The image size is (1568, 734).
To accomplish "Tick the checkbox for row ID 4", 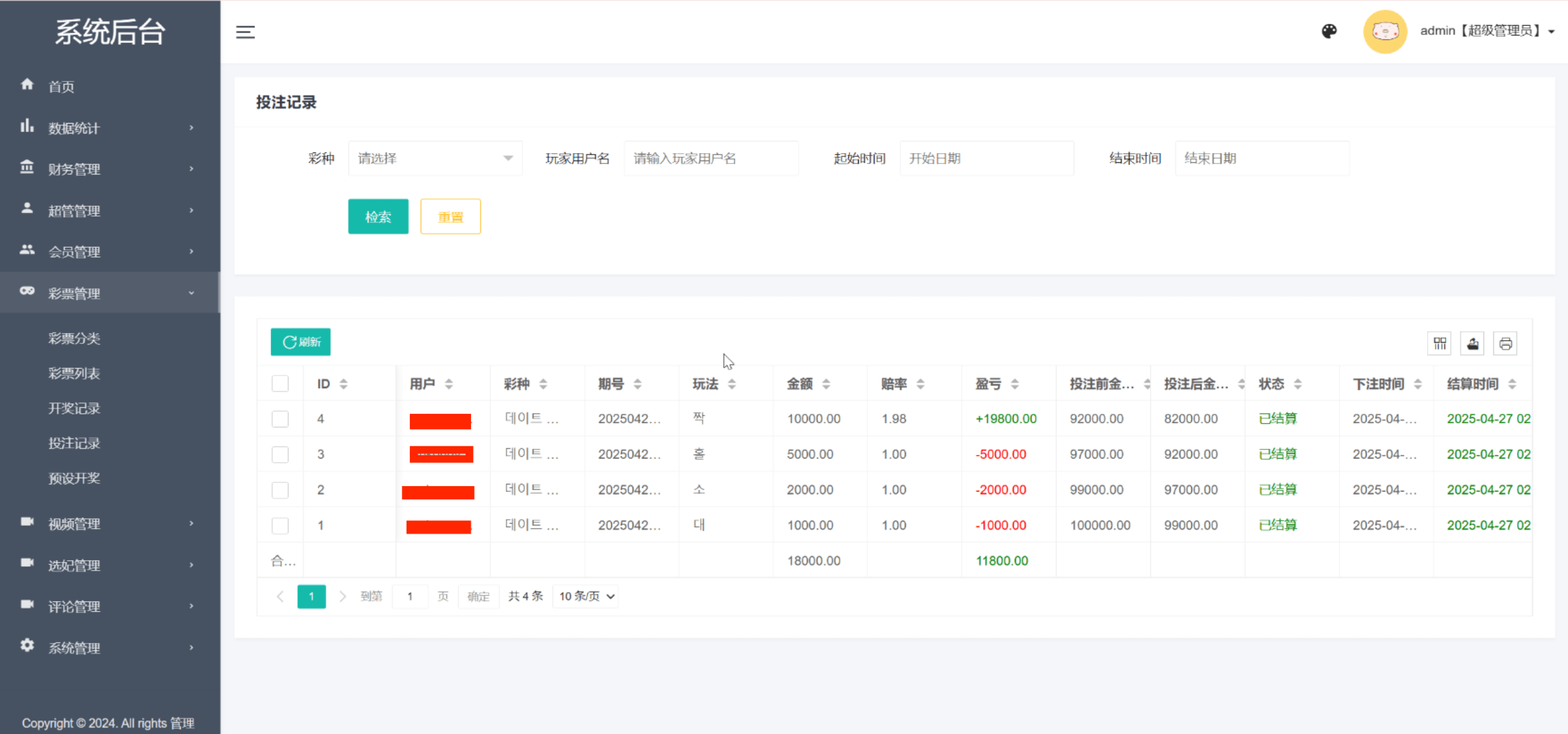I will [x=280, y=419].
